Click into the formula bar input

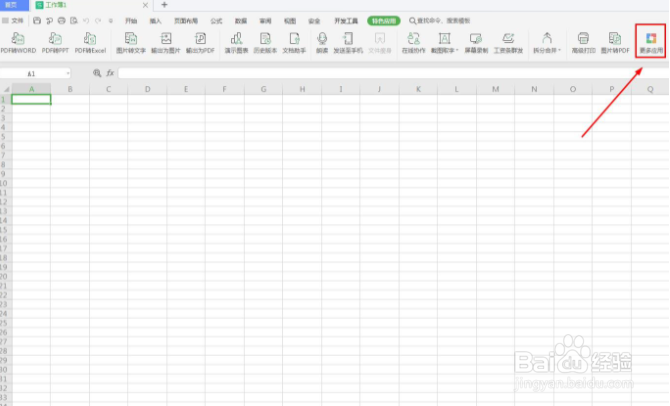(393, 73)
